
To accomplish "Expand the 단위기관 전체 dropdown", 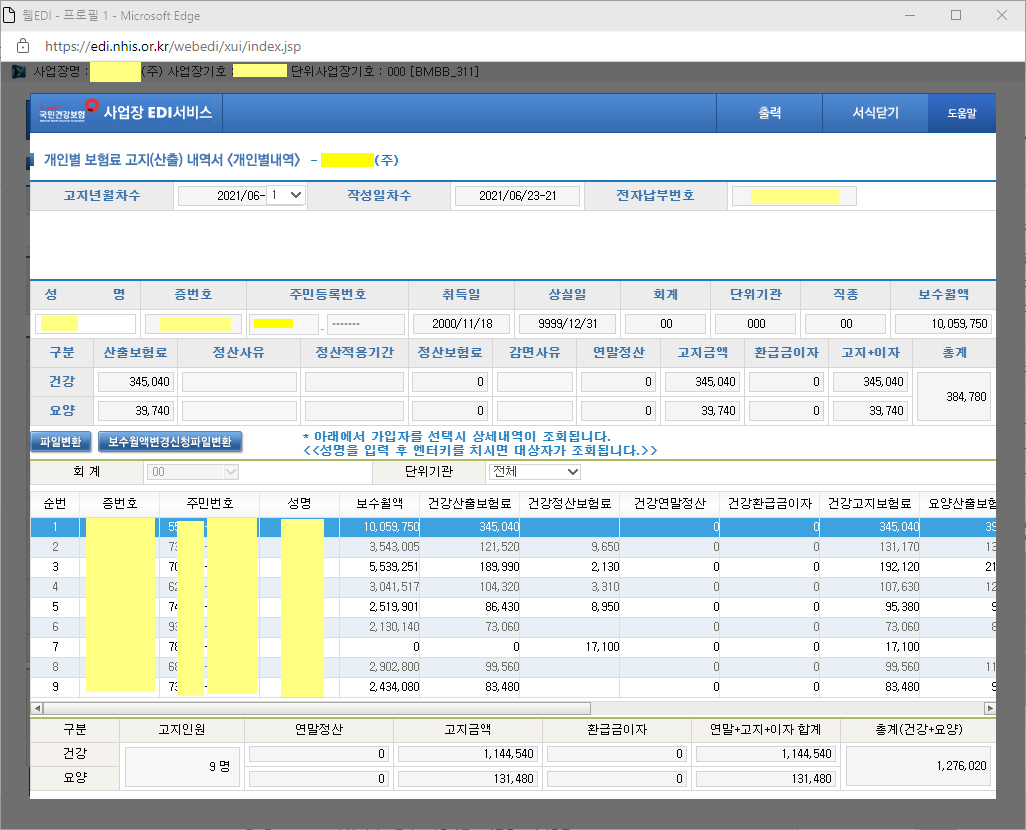I will click(534, 471).
